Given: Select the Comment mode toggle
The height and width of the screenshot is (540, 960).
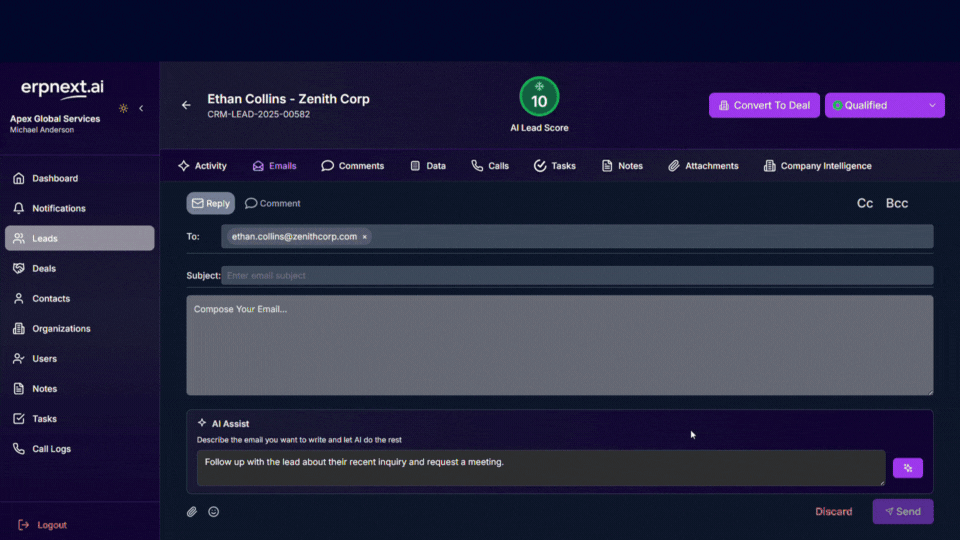Looking at the screenshot, I should pyautogui.click(x=272, y=203).
